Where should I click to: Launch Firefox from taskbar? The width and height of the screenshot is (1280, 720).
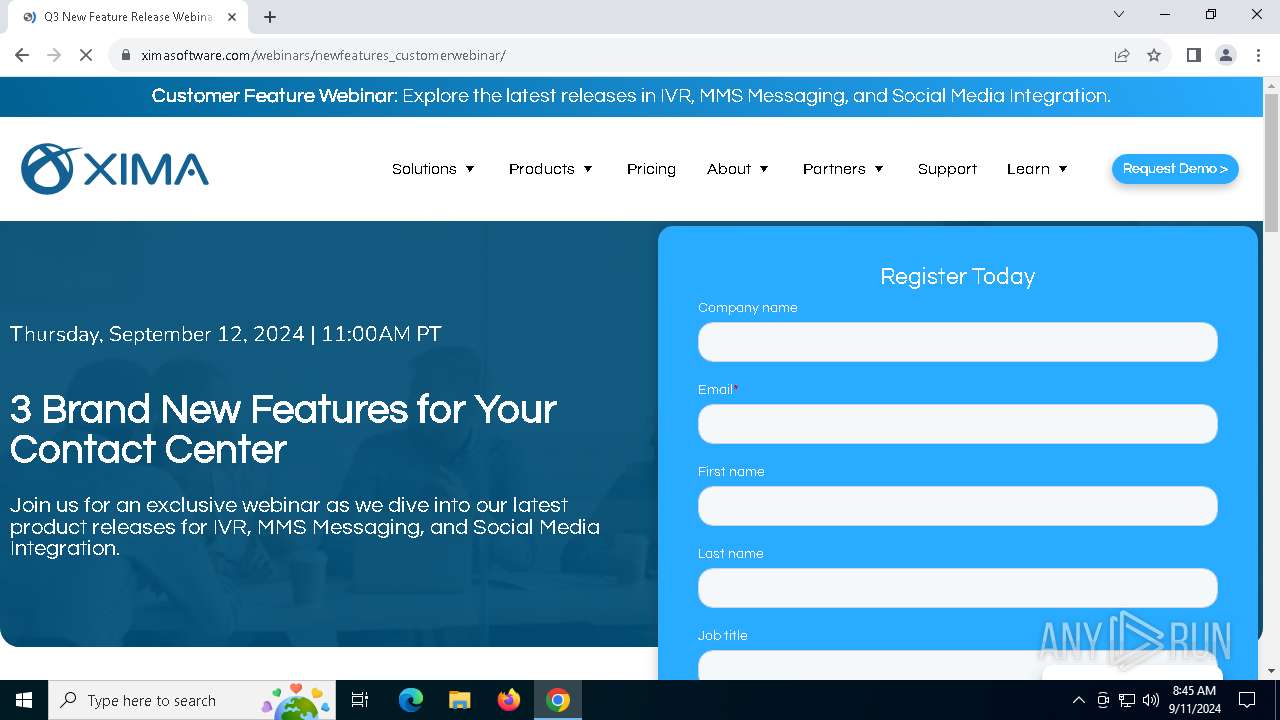pyautogui.click(x=509, y=700)
